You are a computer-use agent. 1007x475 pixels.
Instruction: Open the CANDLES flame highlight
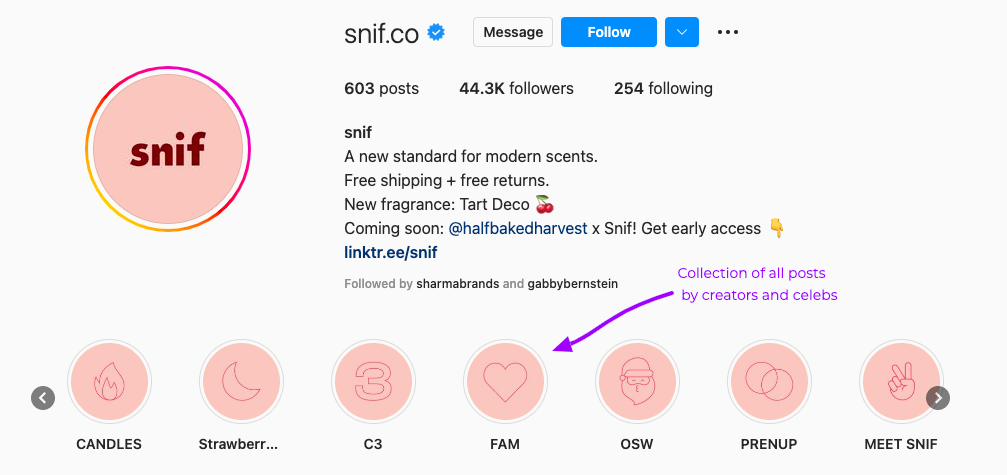pos(109,381)
